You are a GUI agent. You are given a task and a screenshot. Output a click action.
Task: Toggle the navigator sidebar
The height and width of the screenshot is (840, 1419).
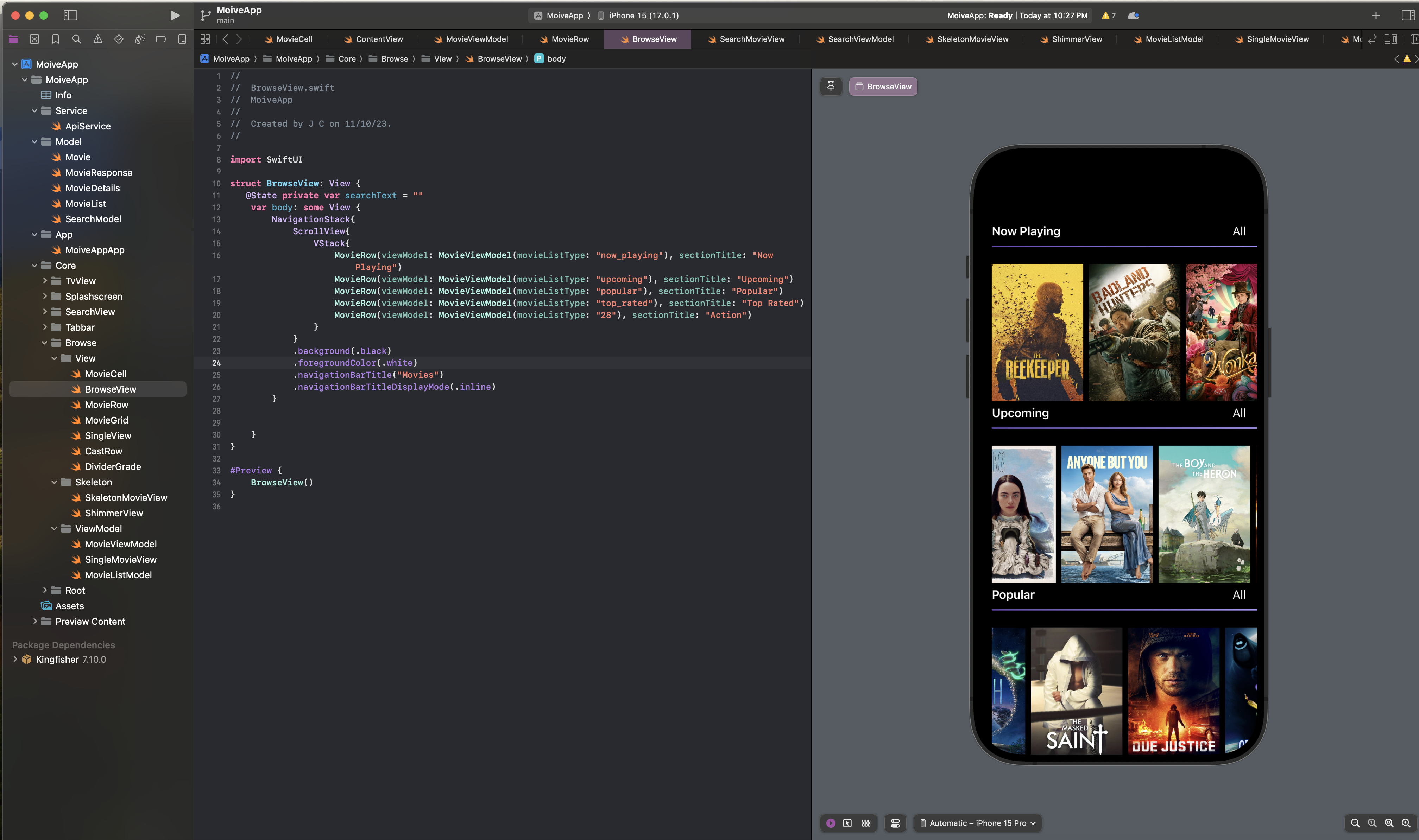70,15
